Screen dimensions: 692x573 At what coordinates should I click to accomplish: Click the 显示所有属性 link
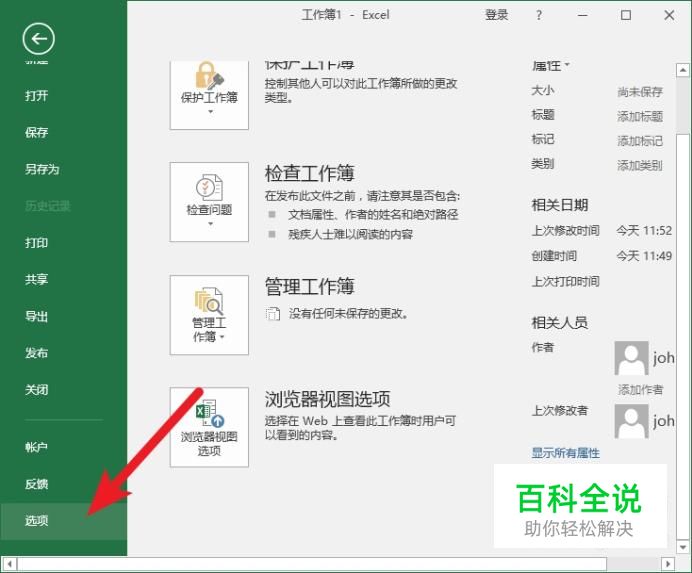coord(565,453)
